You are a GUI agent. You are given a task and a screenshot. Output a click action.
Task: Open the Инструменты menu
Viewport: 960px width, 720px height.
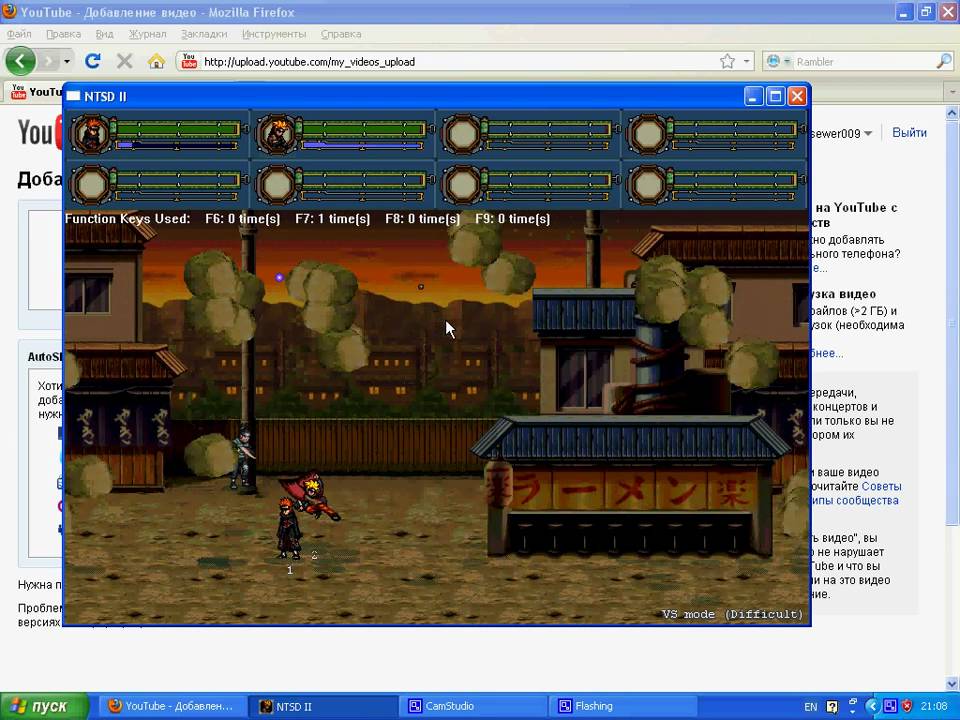(274, 34)
